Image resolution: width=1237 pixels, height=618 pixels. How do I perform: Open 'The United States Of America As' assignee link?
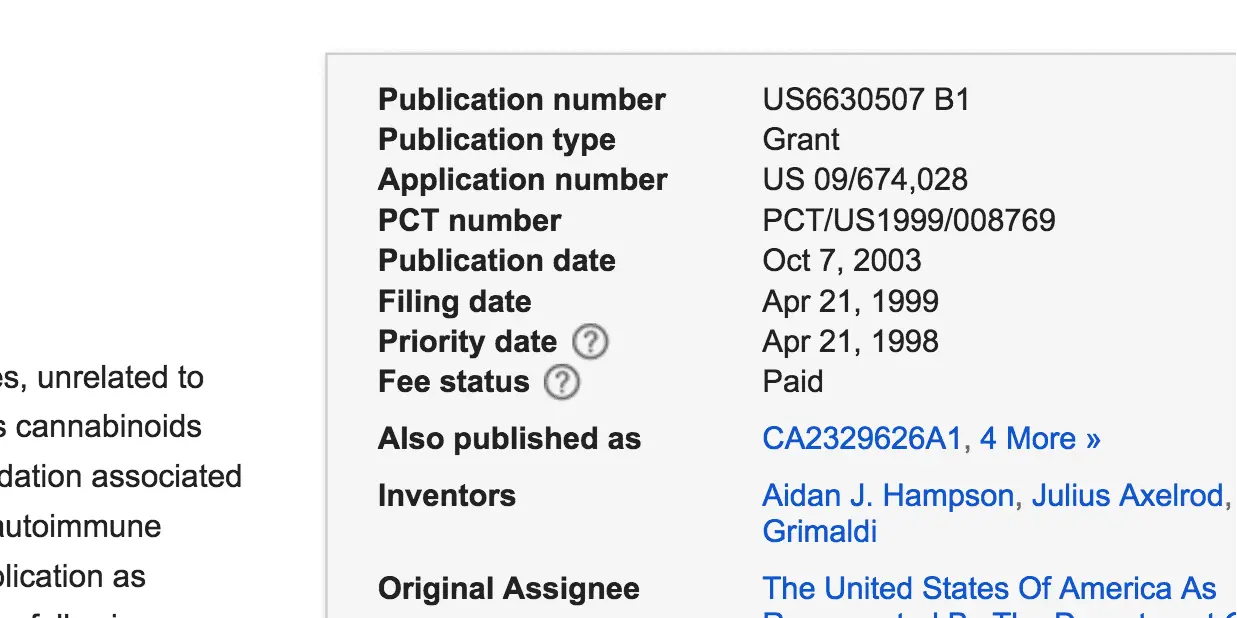[x=989, y=588]
